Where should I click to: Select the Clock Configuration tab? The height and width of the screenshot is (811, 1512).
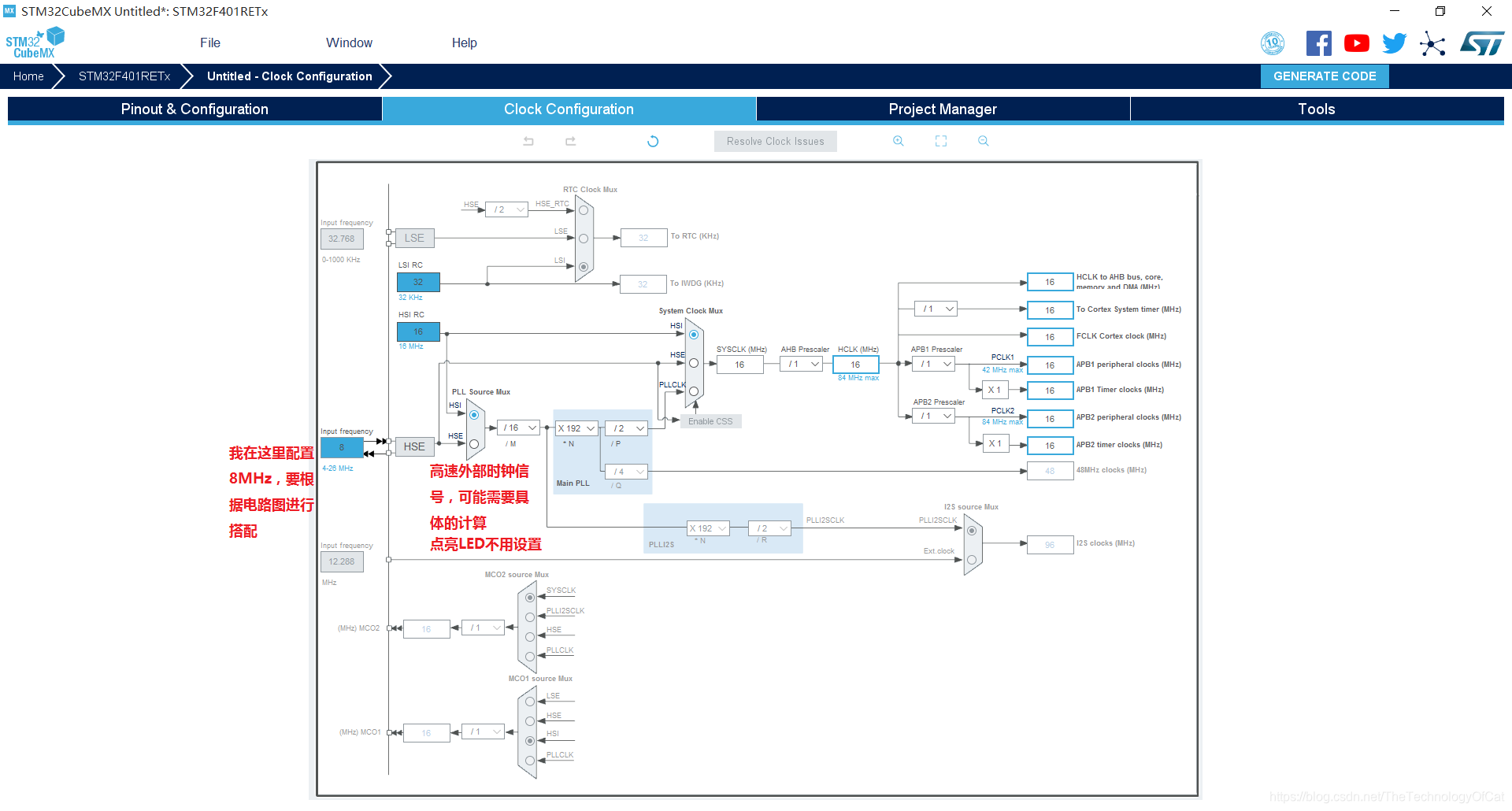coord(569,109)
